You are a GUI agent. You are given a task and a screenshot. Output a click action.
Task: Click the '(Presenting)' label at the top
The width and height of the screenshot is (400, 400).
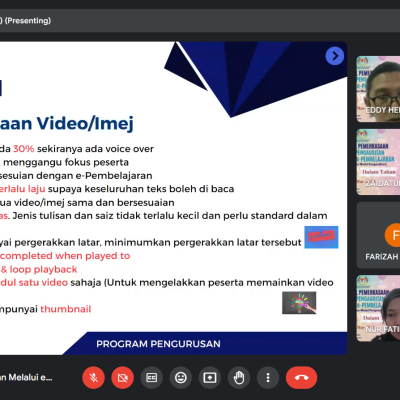(28, 21)
